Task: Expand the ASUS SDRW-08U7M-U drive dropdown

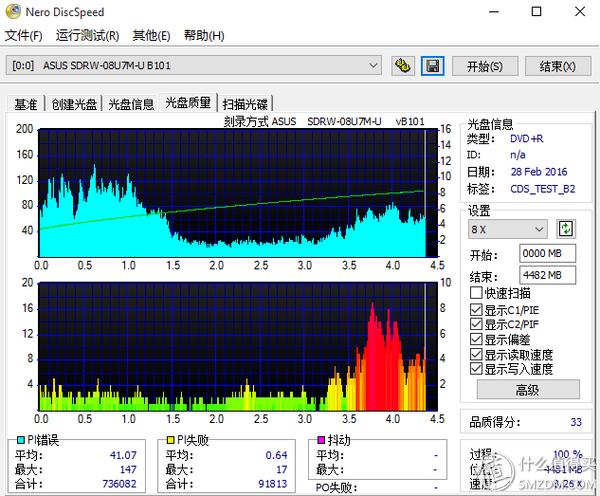Action: tap(194, 65)
